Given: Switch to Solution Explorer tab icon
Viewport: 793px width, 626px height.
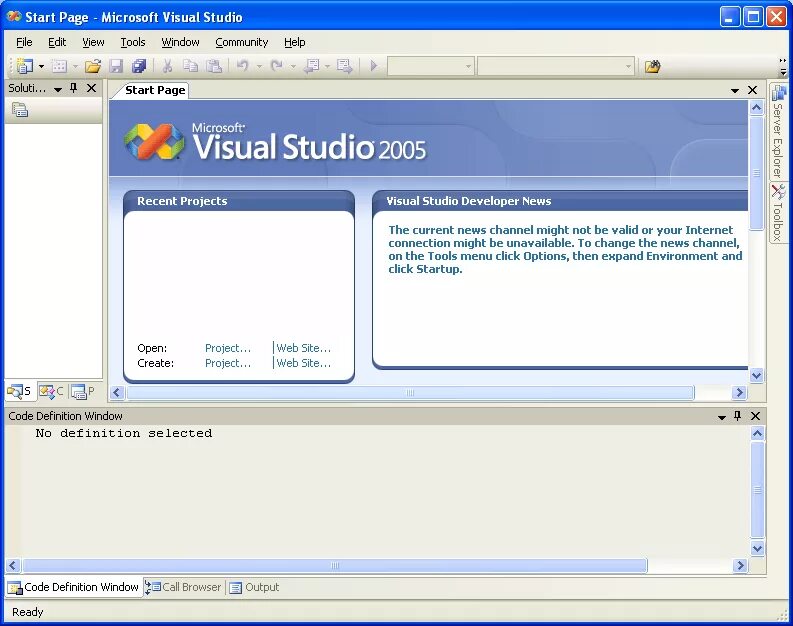Looking at the screenshot, I should 20,391.
